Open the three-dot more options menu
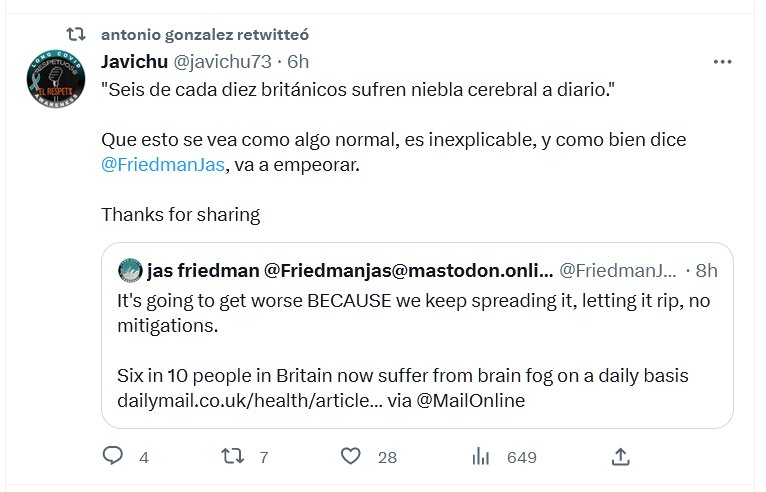The width and height of the screenshot is (766, 492). pos(723,62)
